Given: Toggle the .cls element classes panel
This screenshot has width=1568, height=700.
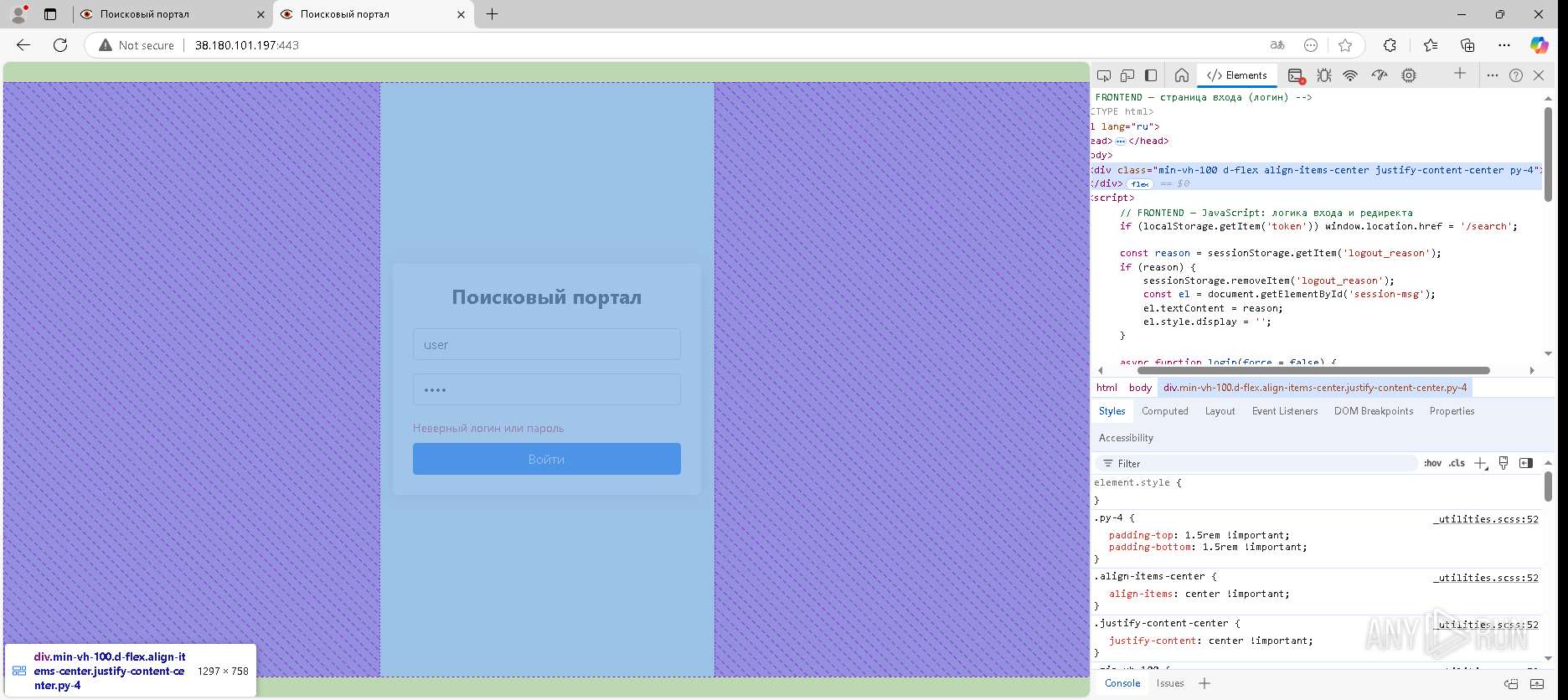Looking at the screenshot, I should click(x=1457, y=463).
